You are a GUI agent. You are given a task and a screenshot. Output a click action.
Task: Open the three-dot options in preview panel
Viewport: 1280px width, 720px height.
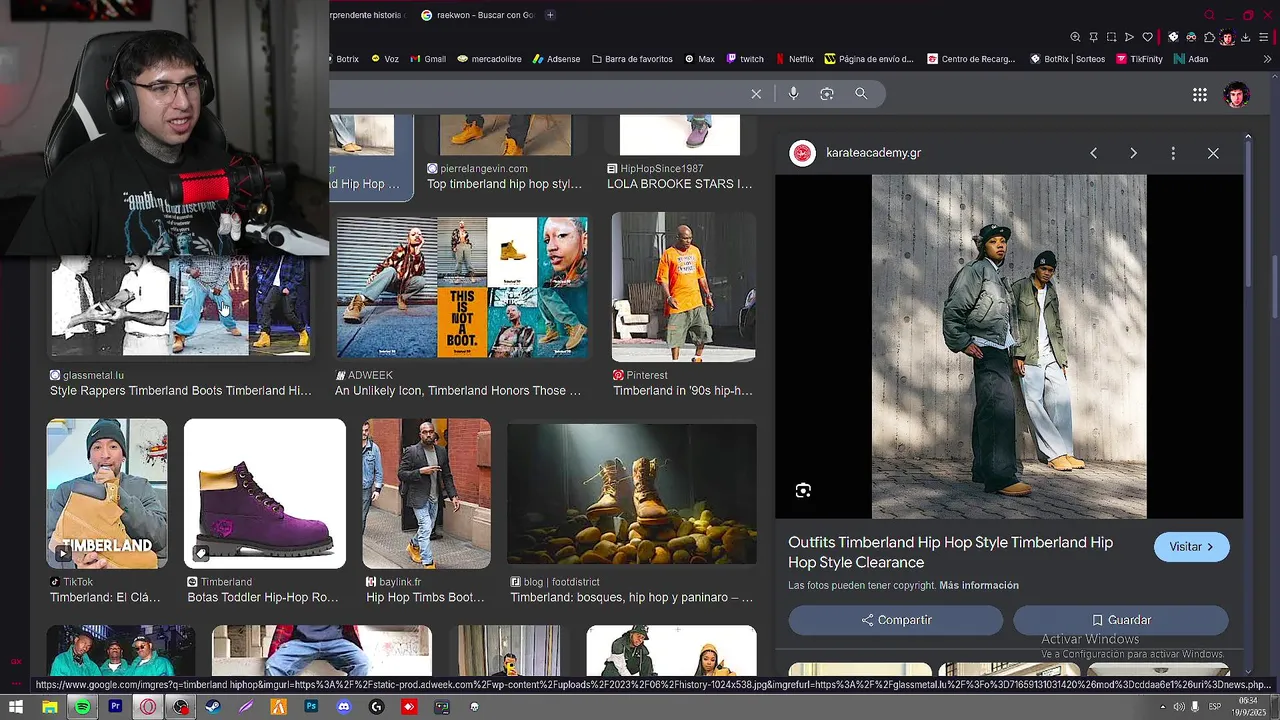click(1173, 153)
